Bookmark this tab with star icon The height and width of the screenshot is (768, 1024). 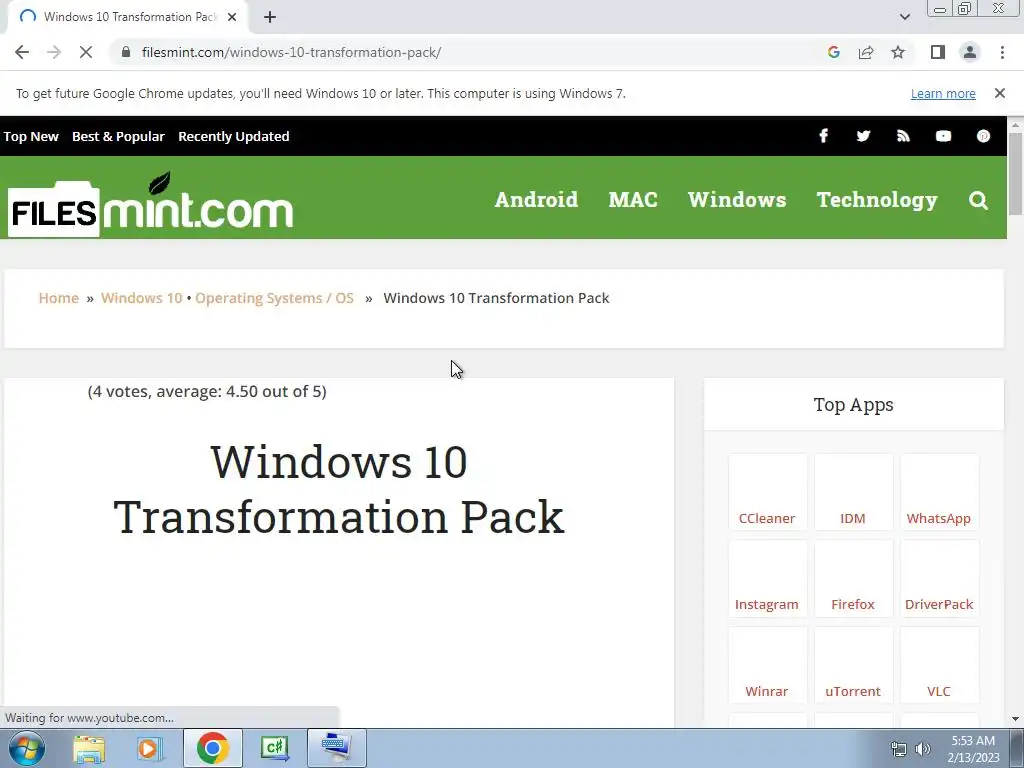click(x=898, y=52)
